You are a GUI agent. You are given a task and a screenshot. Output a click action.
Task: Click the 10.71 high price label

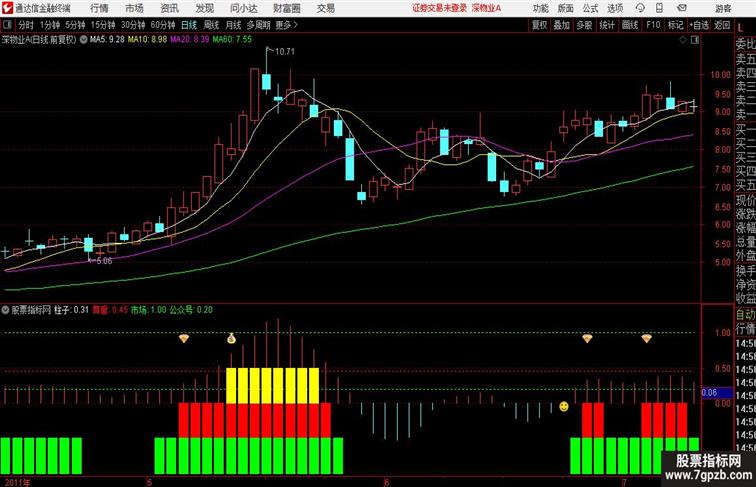(x=284, y=52)
